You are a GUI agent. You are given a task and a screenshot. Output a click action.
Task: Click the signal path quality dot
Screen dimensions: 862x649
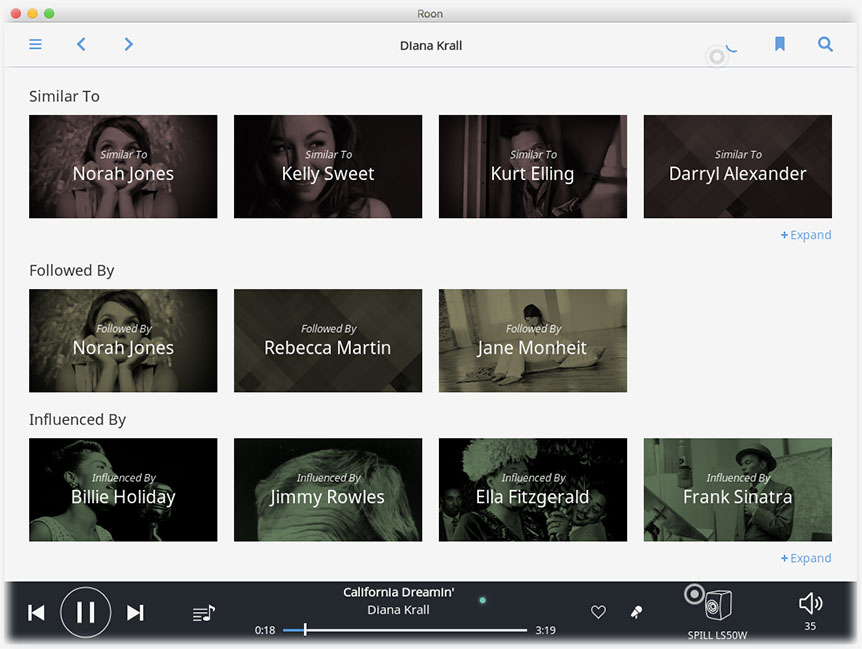pyautogui.click(x=483, y=600)
